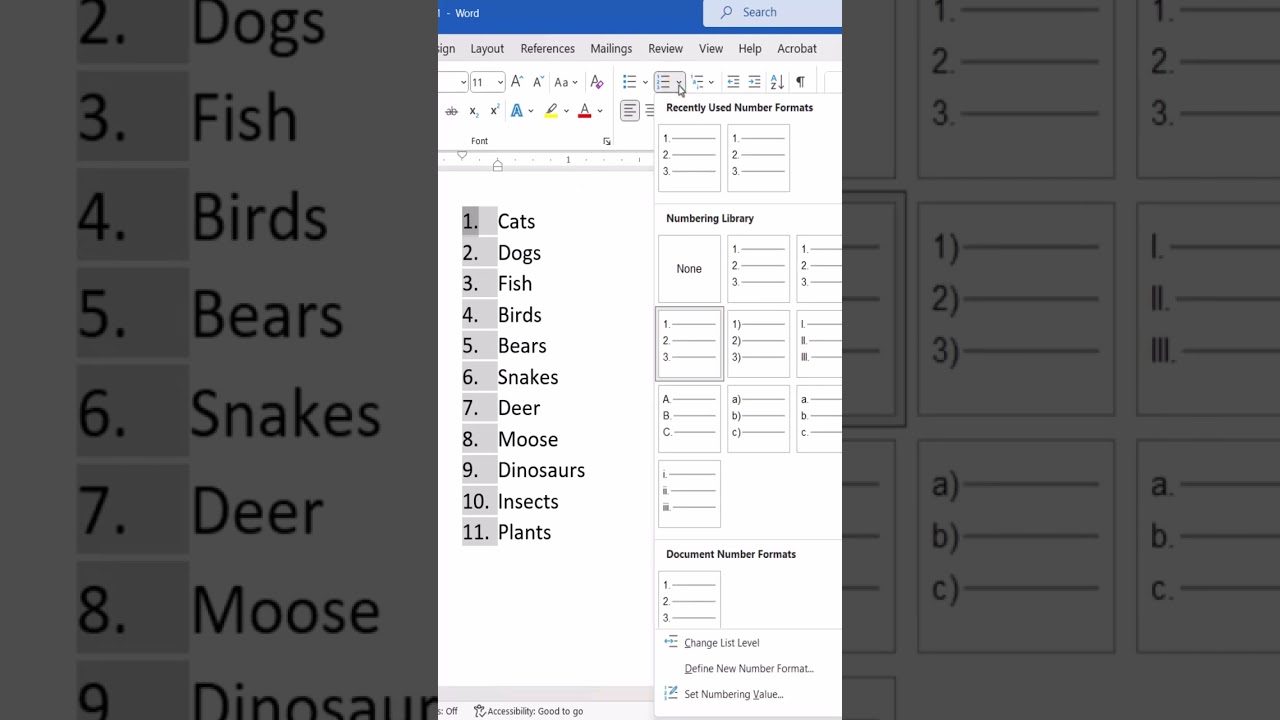Open the Help ribbon tab
This screenshot has height=720, width=1280.
click(750, 48)
